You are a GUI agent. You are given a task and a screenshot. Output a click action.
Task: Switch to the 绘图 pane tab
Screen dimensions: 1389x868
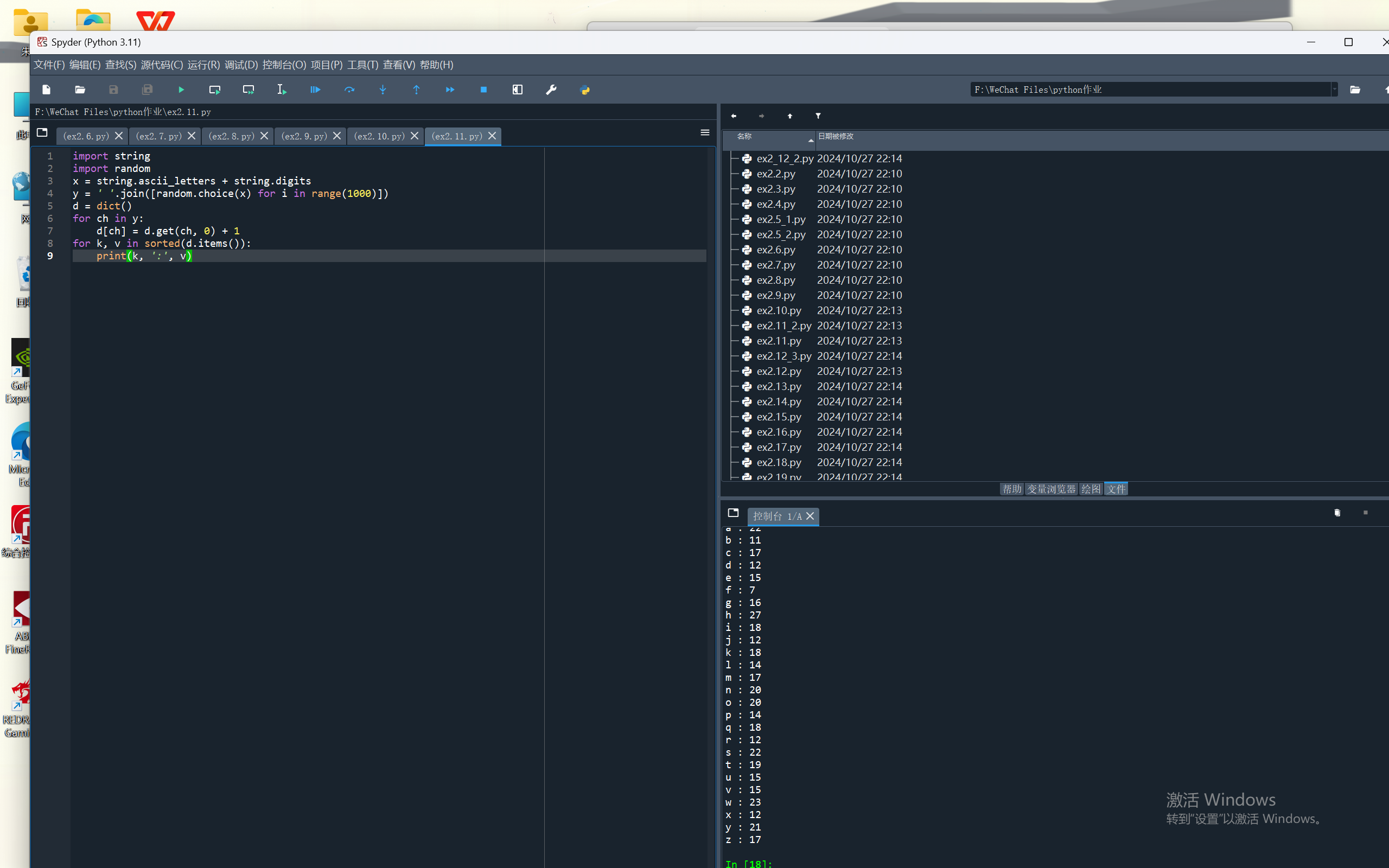coord(1091,489)
